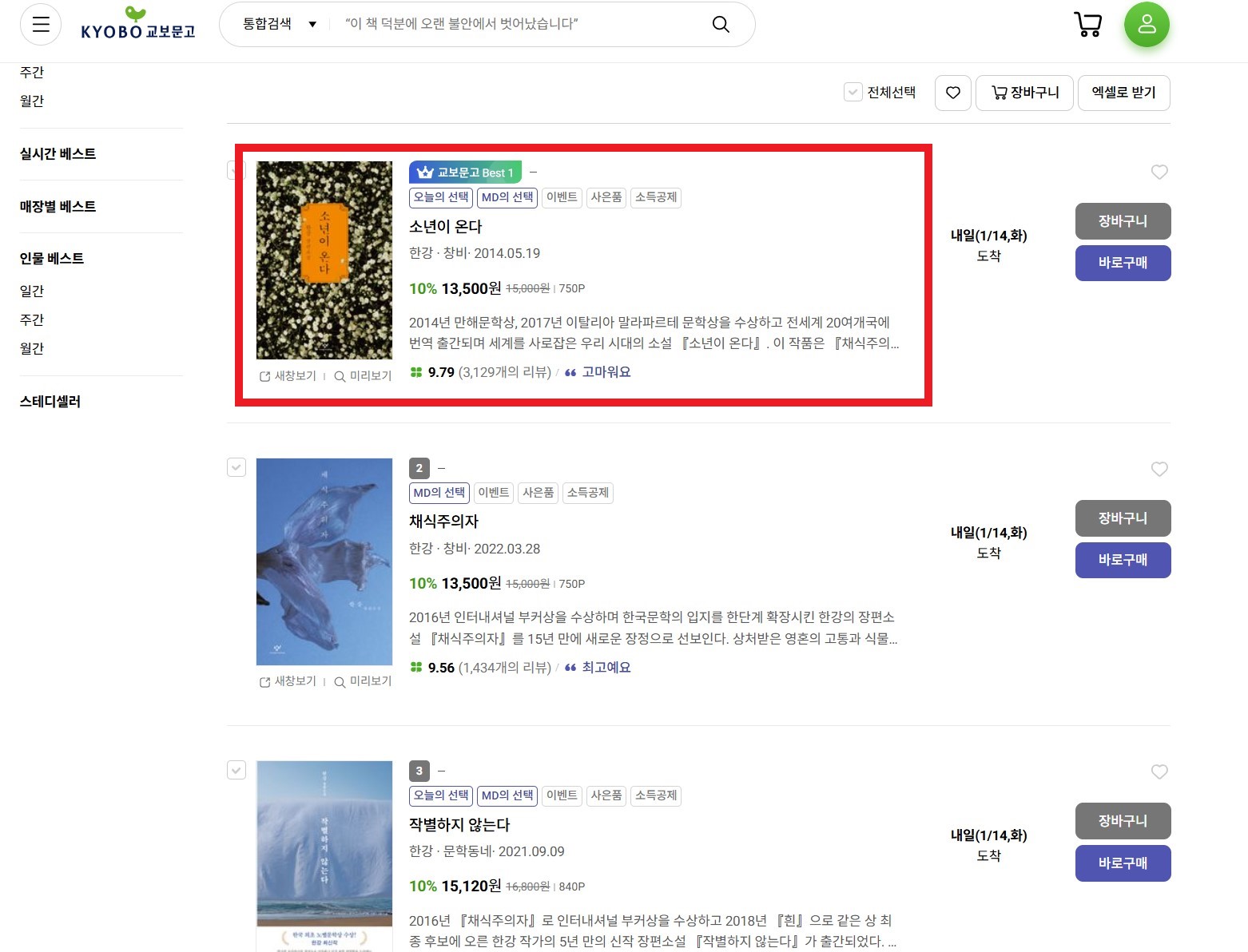
Task: Select 스테디셀러 in sidebar
Action: [x=50, y=402]
